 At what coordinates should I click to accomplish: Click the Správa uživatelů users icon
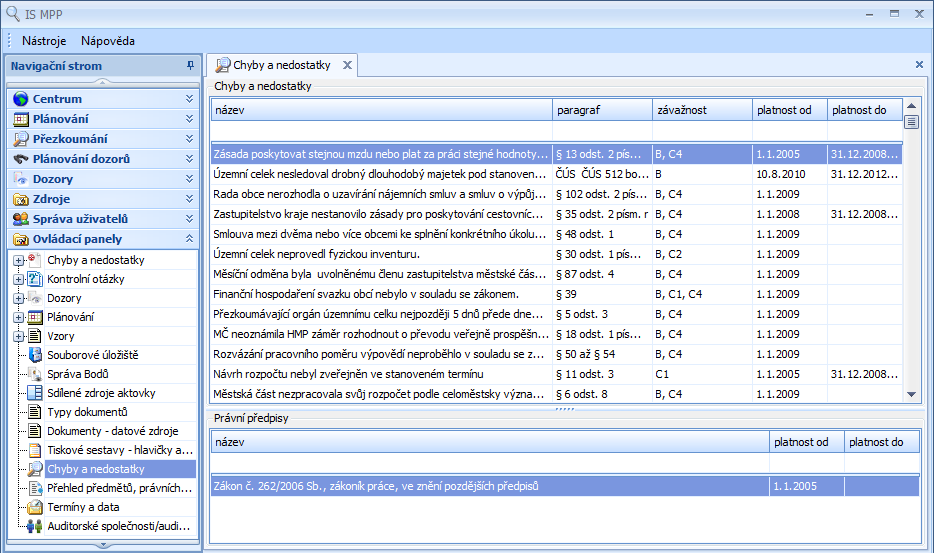point(21,219)
